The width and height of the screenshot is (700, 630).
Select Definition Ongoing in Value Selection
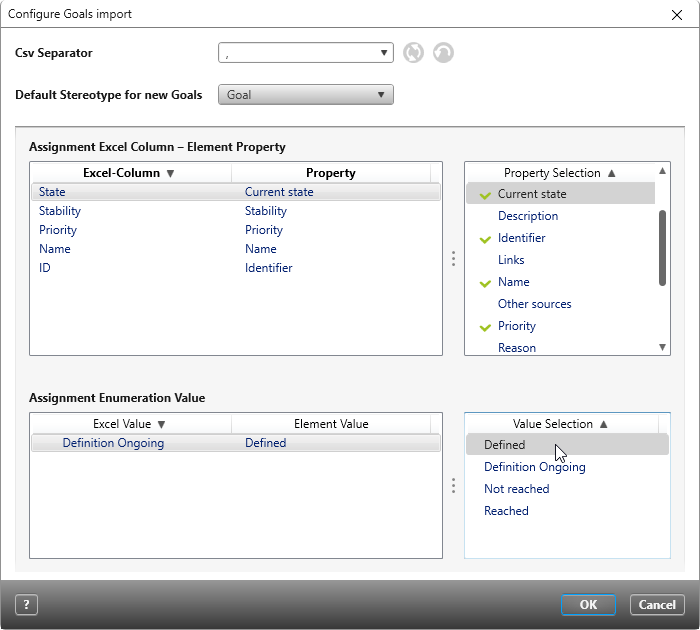click(x=534, y=467)
